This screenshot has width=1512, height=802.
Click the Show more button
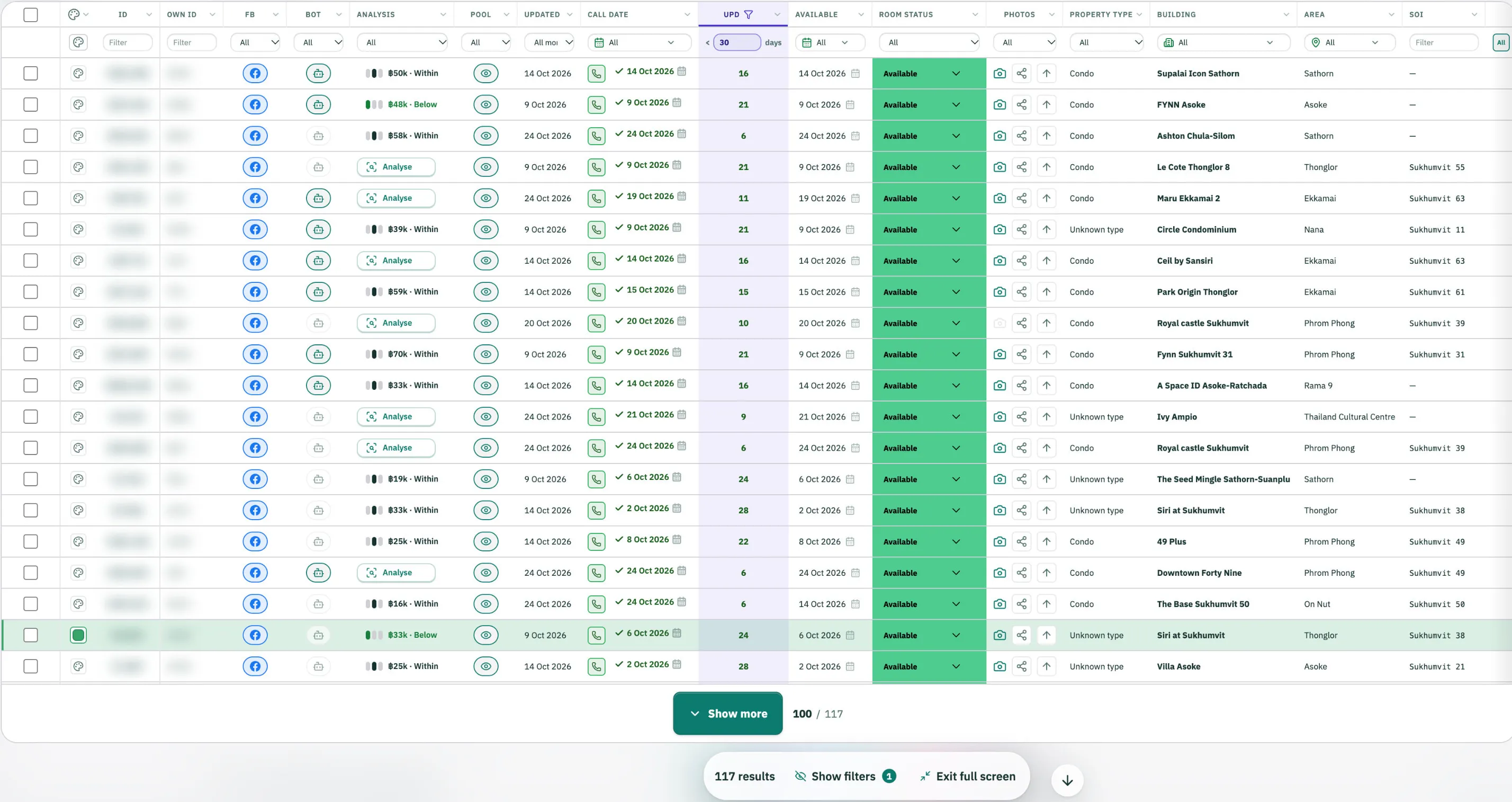point(728,714)
